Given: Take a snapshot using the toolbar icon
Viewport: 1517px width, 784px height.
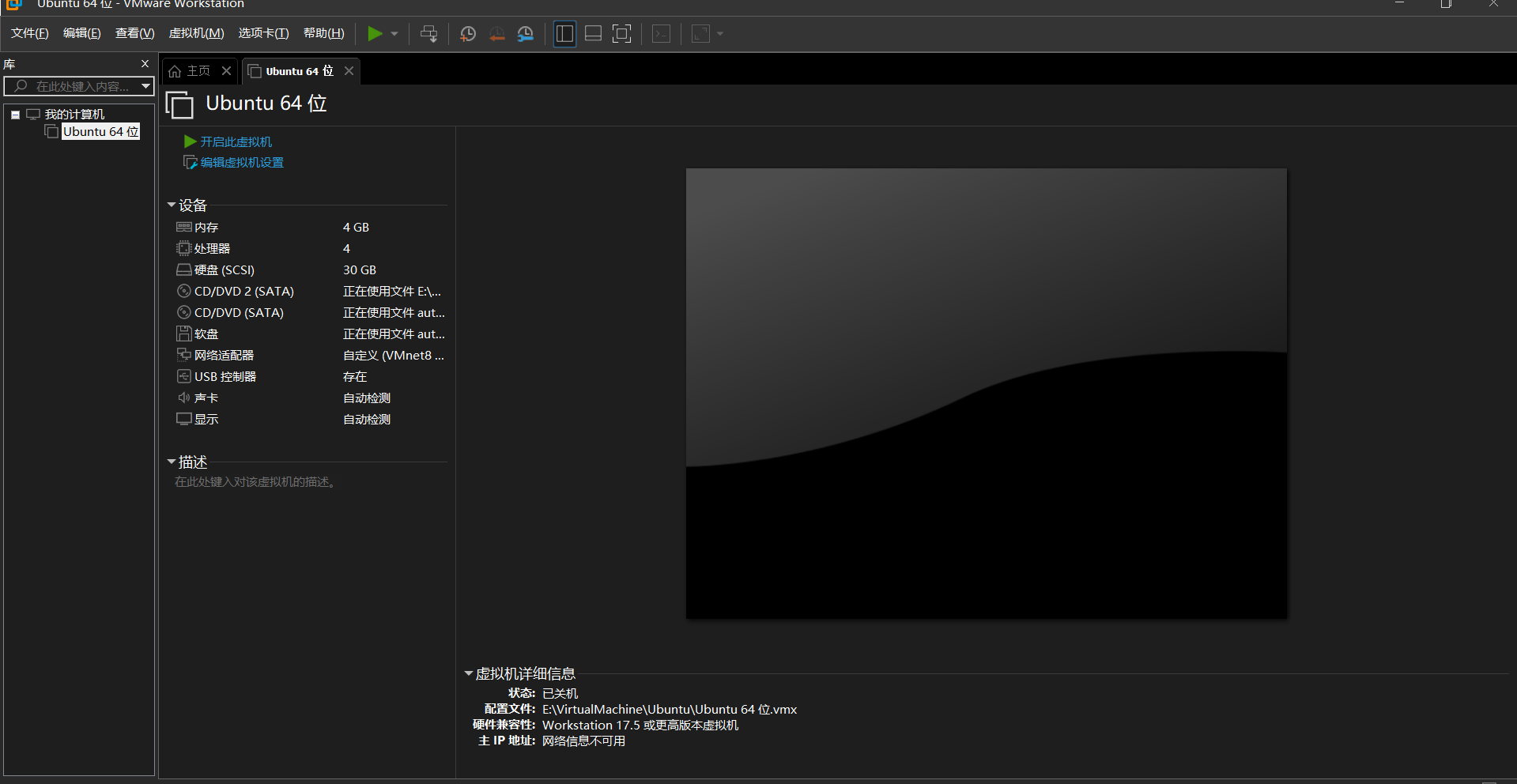Looking at the screenshot, I should (x=468, y=34).
